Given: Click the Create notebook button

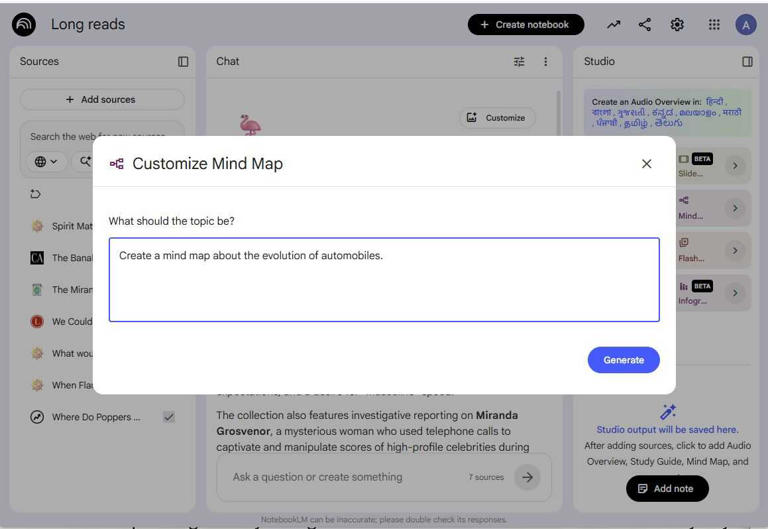Looking at the screenshot, I should point(526,24).
